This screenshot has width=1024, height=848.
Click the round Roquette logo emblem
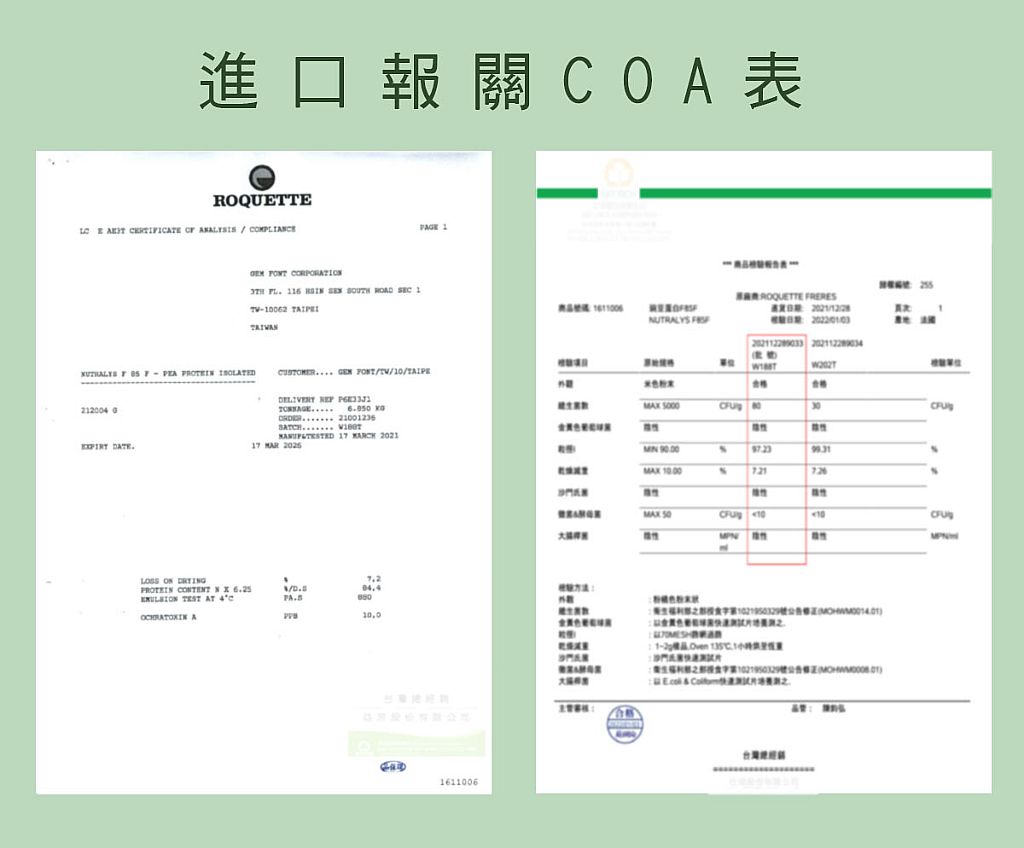click(262, 178)
